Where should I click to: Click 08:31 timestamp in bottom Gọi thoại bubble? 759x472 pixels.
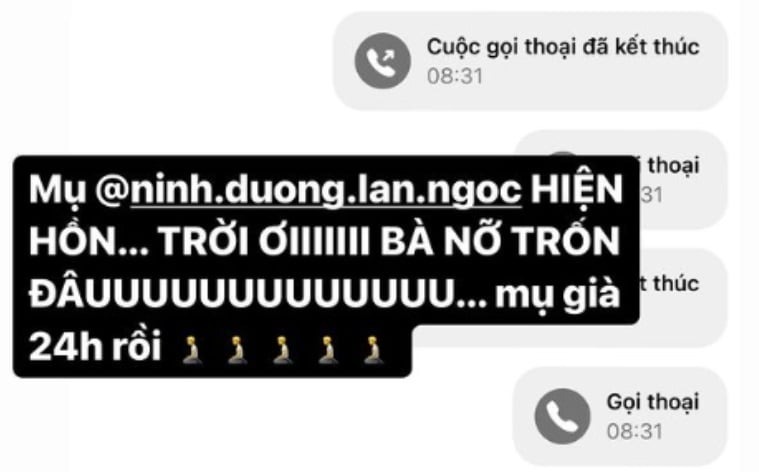(x=634, y=431)
